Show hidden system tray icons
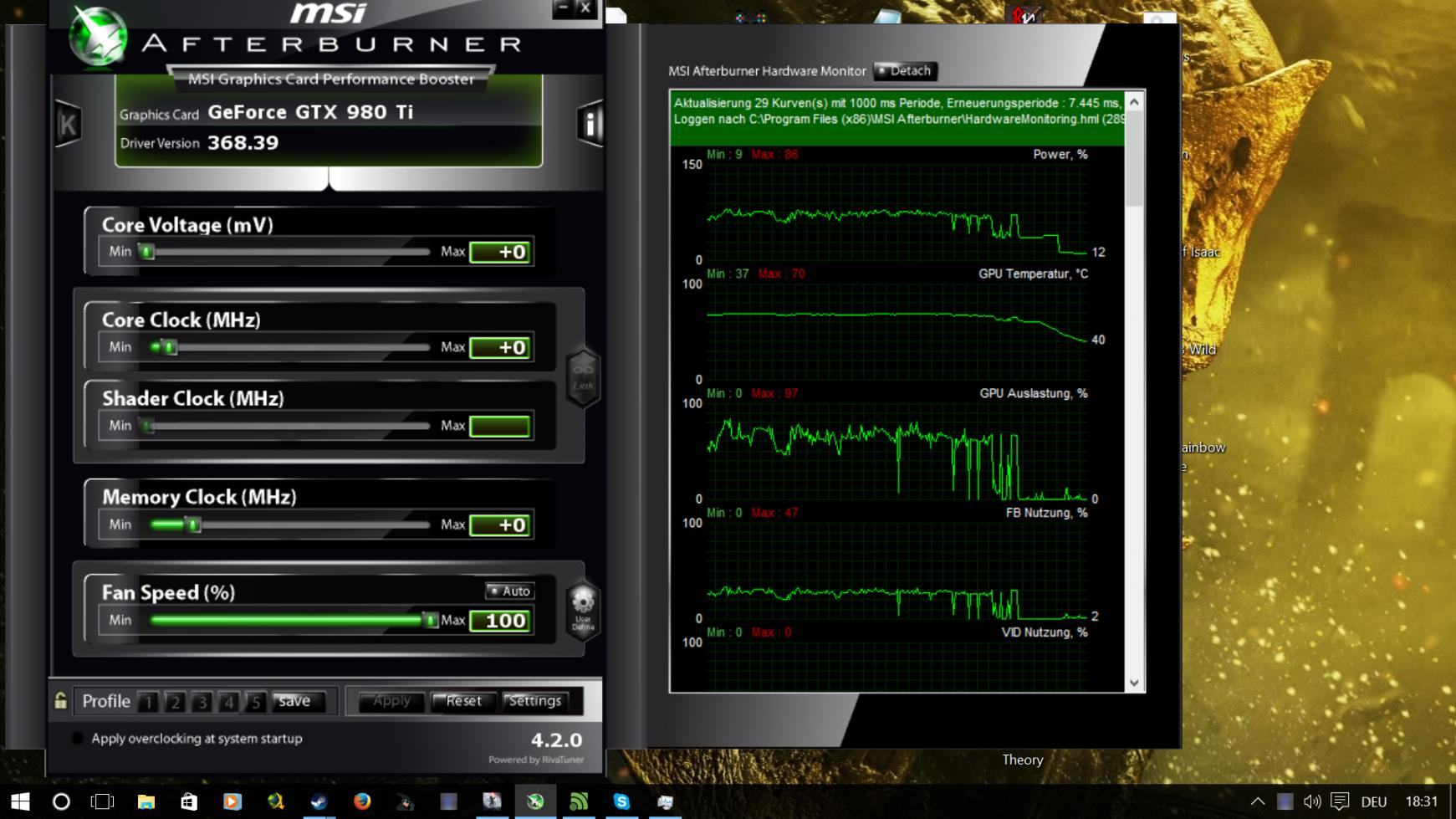Screen dimensions: 1456x819 1258,801
